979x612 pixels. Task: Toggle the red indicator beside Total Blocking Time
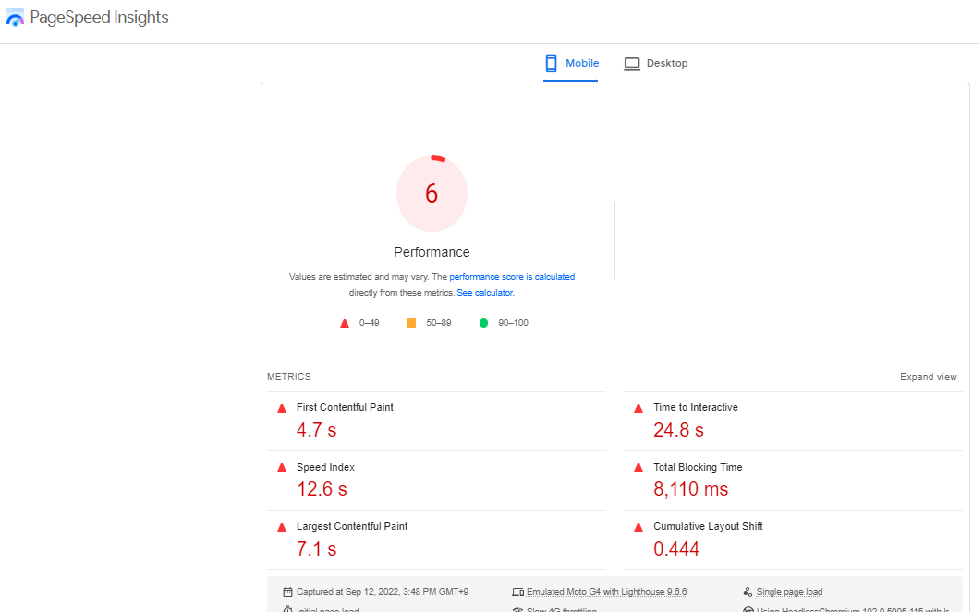tap(637, 467)
